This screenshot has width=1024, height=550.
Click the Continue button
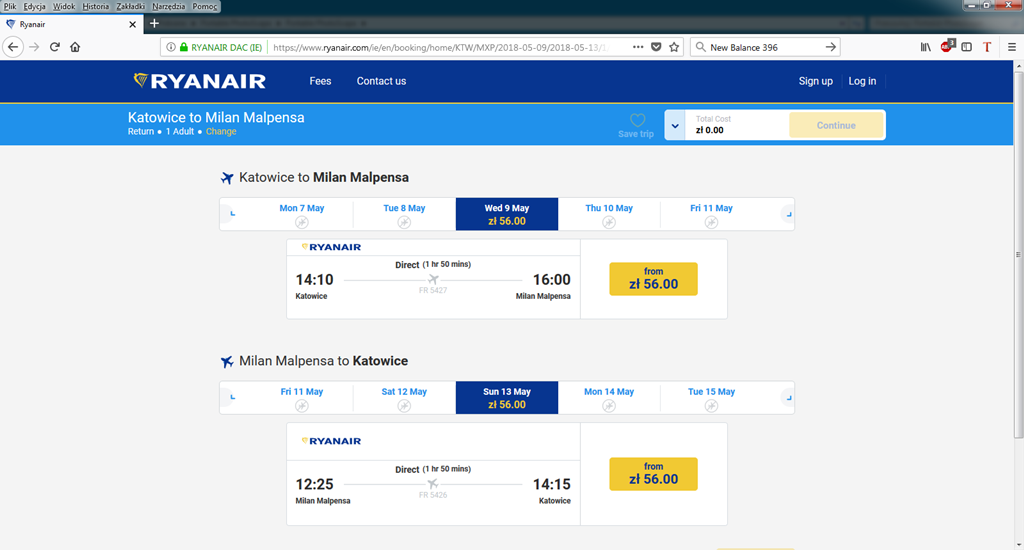[836, 125]
